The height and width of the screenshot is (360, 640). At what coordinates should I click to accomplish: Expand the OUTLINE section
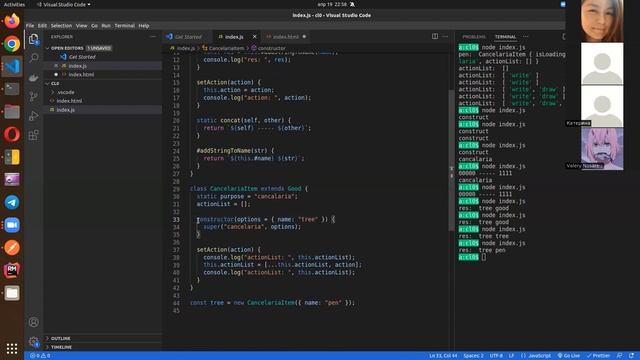pos(103,338)
